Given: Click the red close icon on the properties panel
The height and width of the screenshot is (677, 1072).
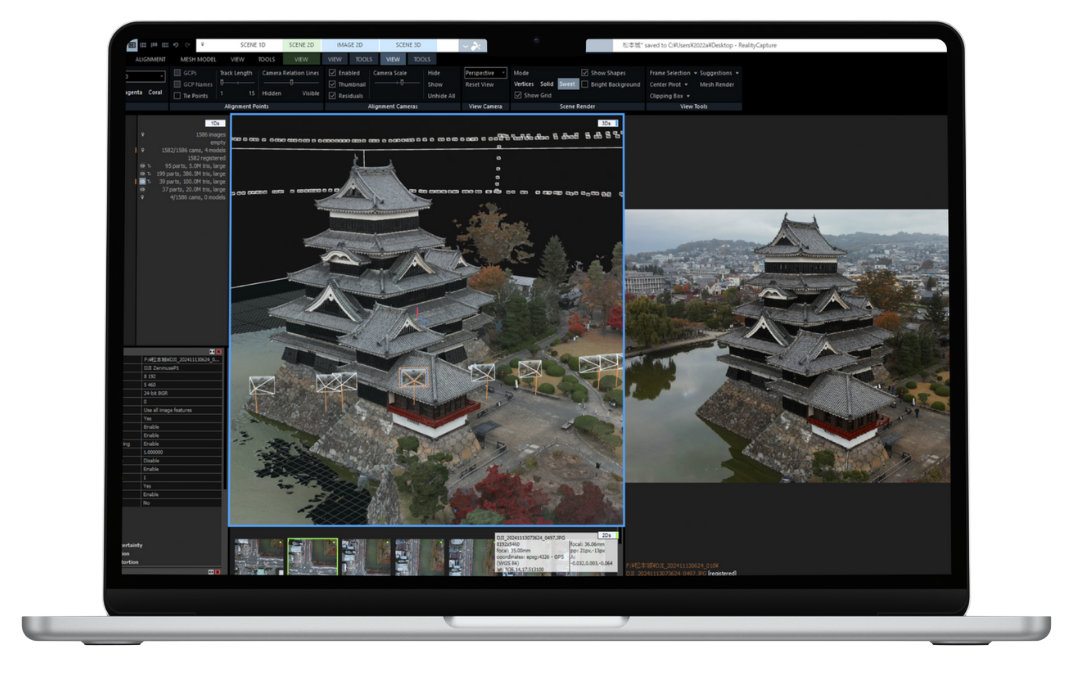Looking at the screenshot, I should (219, 351).
